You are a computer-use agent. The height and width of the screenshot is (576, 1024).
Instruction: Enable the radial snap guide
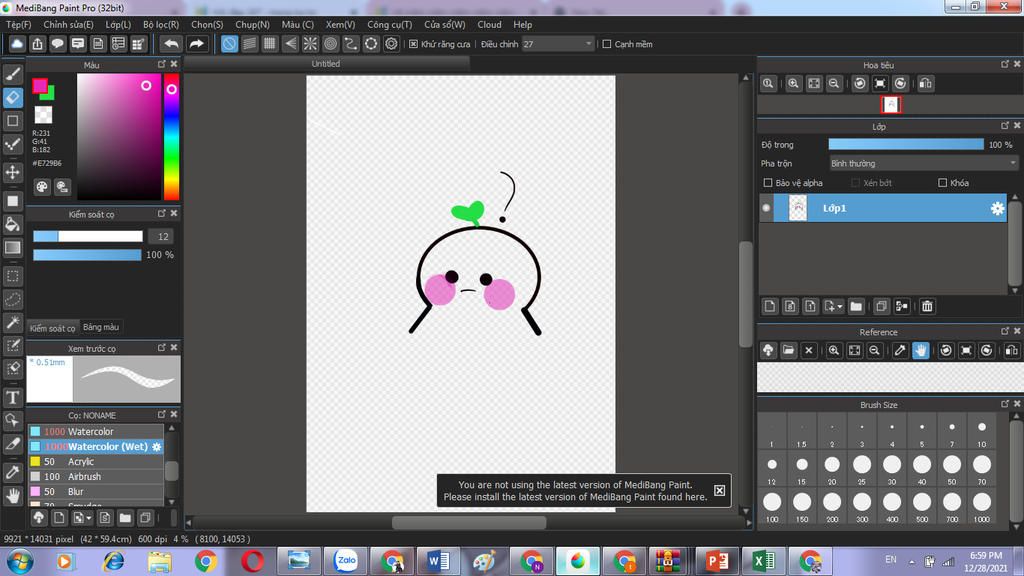tap(310, 44)
